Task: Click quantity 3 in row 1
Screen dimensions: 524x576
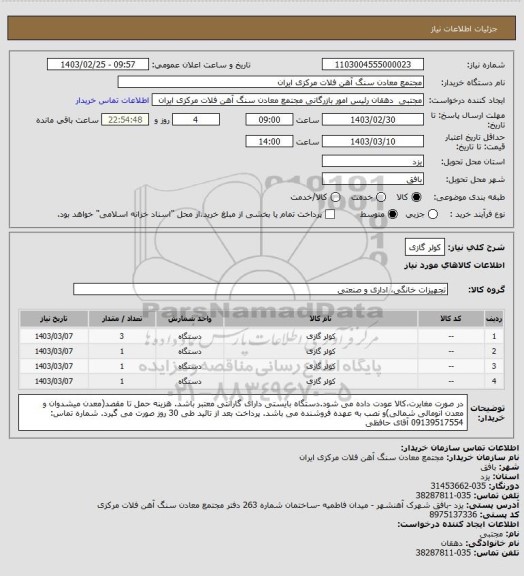Action: coord(122,336)
